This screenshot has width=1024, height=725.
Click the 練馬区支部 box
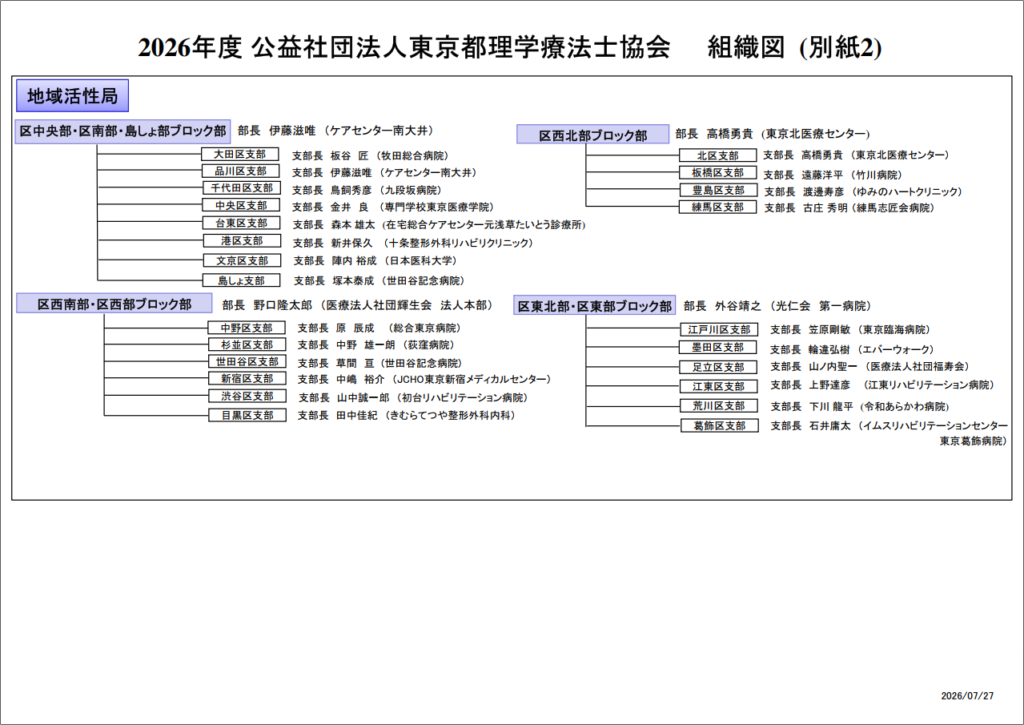(x=718, y=207)
